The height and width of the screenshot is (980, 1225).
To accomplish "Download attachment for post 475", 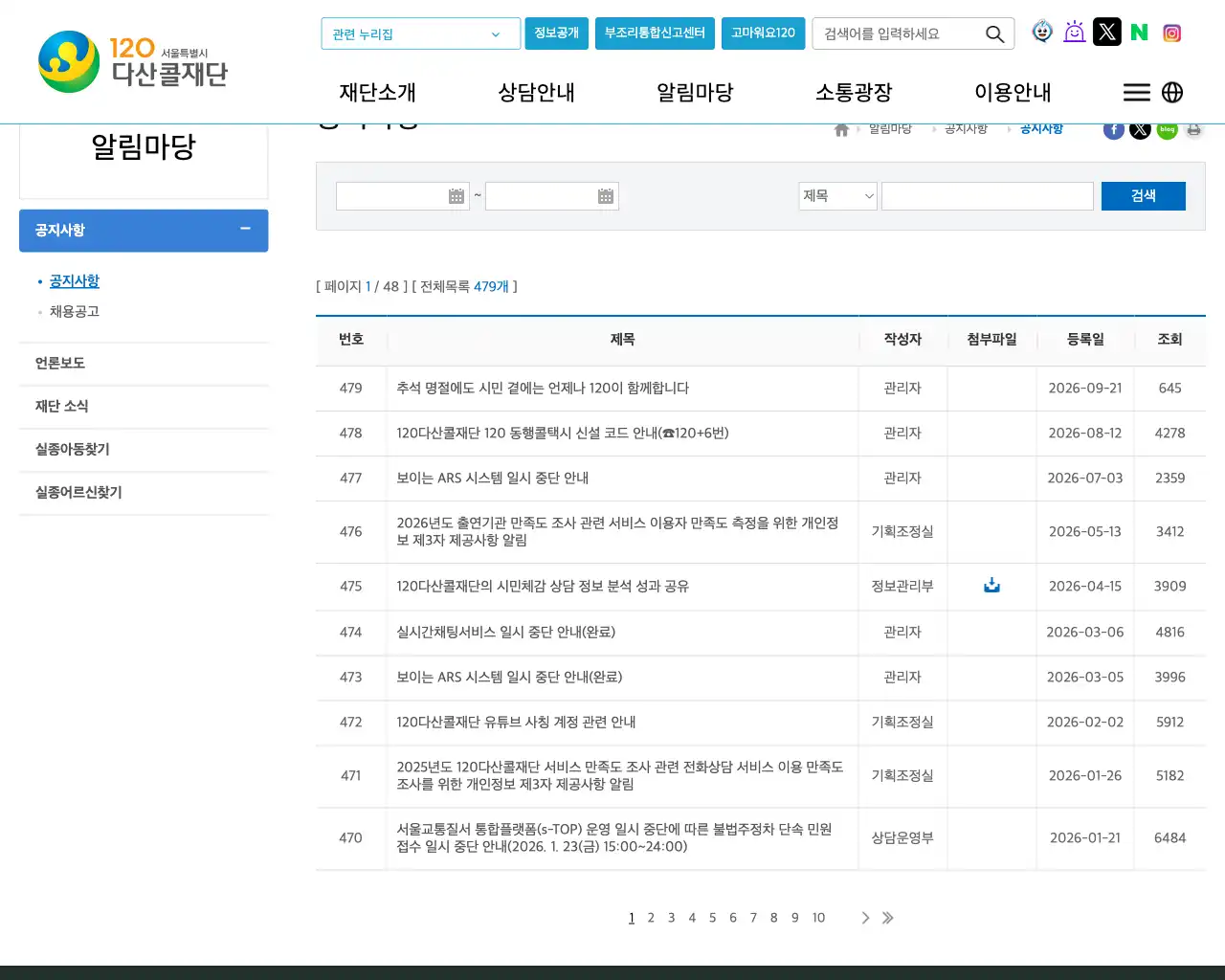I will [x=991, y=585].
